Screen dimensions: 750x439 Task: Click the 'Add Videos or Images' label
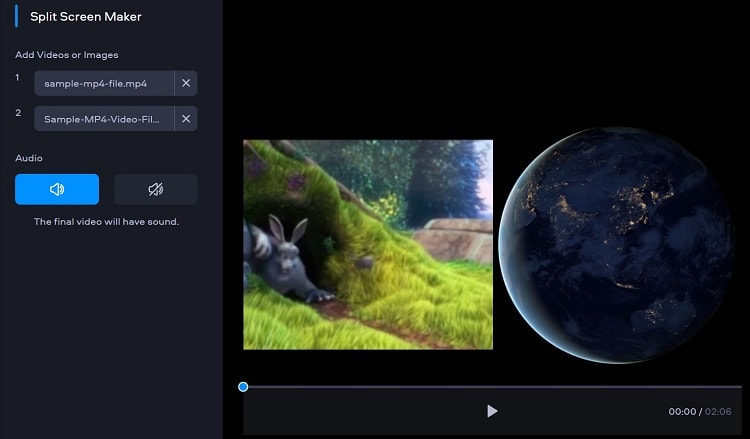click(66, 55)
